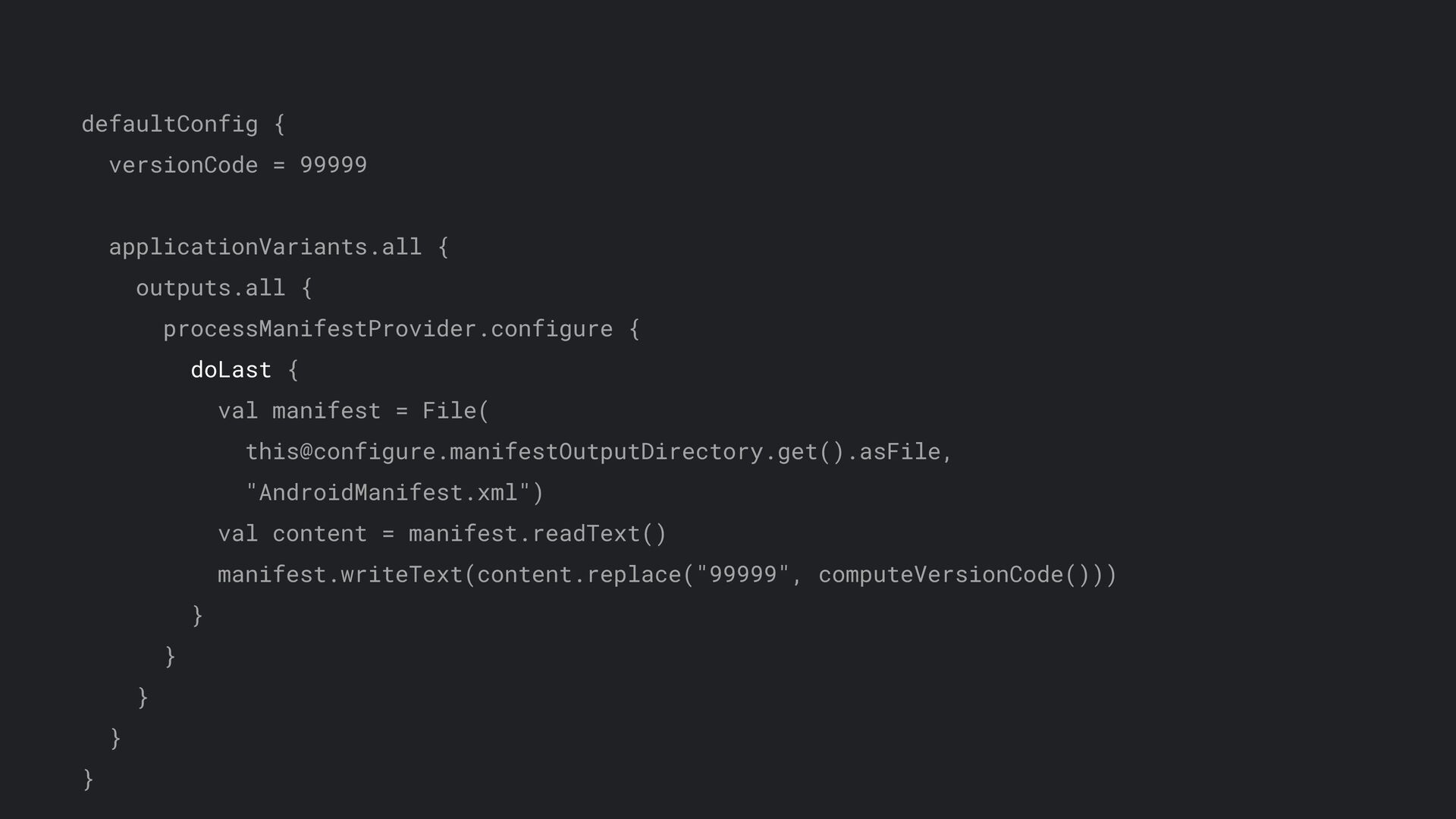Select the 99999 value after versionCode

click(x=334, y=165)
